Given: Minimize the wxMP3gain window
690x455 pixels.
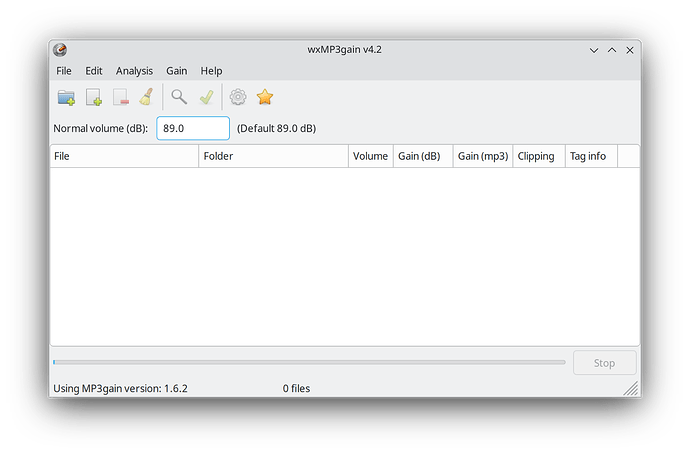Looking at the screenshot, I should click(x=594, y=50).
